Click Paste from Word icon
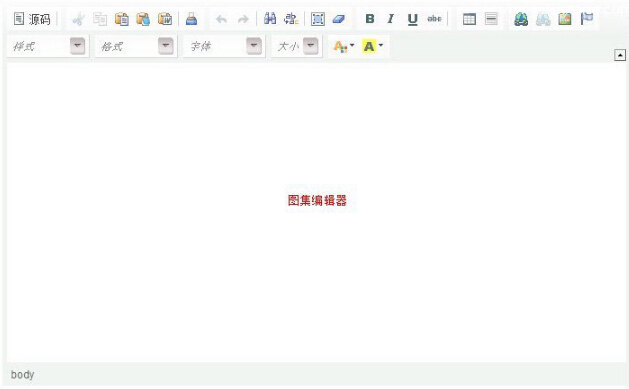629x389 pixels. coord(165,19)
